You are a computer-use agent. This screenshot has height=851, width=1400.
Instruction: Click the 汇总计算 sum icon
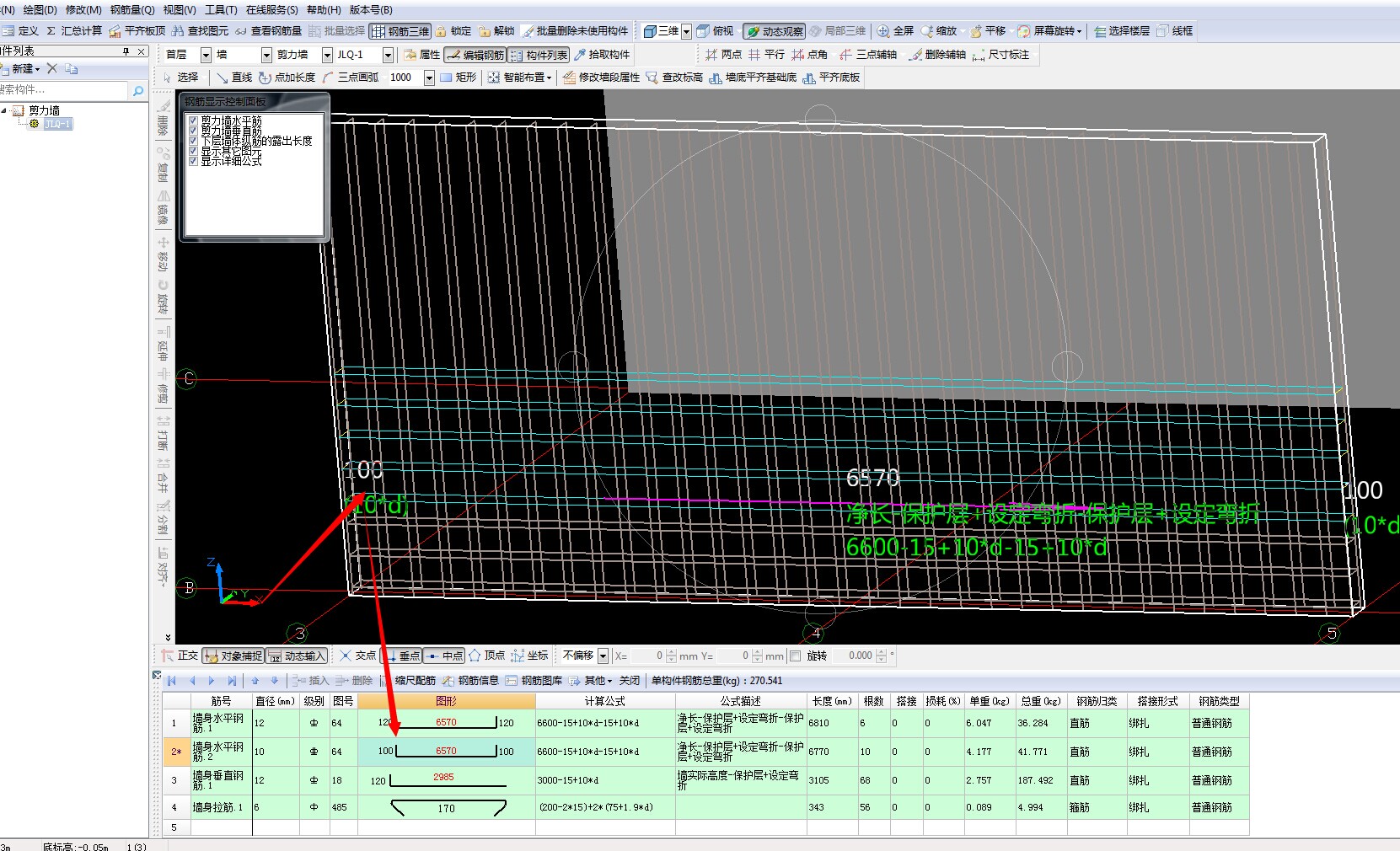pyautogui.click(x=51, y=31)
